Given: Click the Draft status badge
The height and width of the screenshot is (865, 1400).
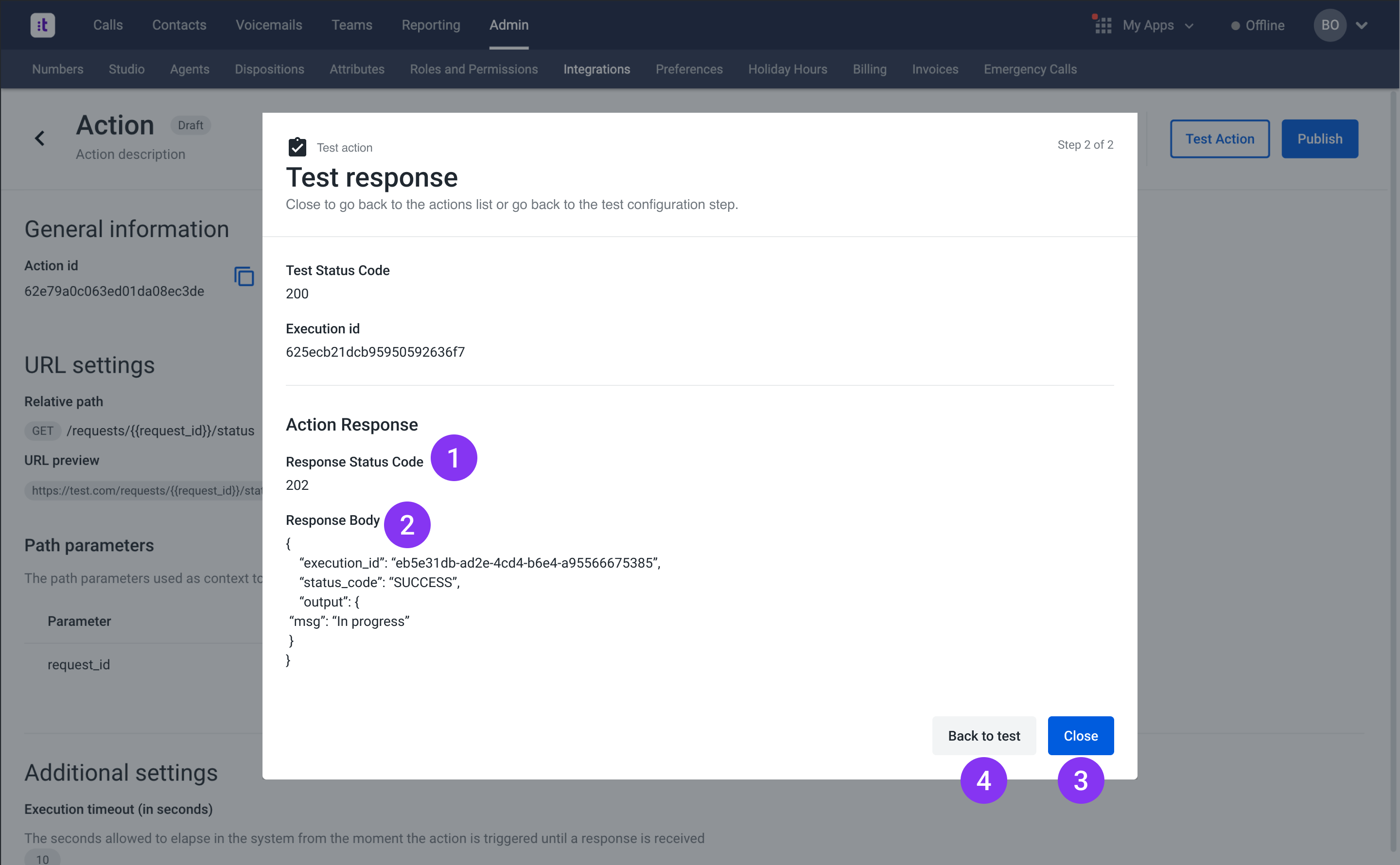Looking at the screenshot, I should [x=190, y=125].
